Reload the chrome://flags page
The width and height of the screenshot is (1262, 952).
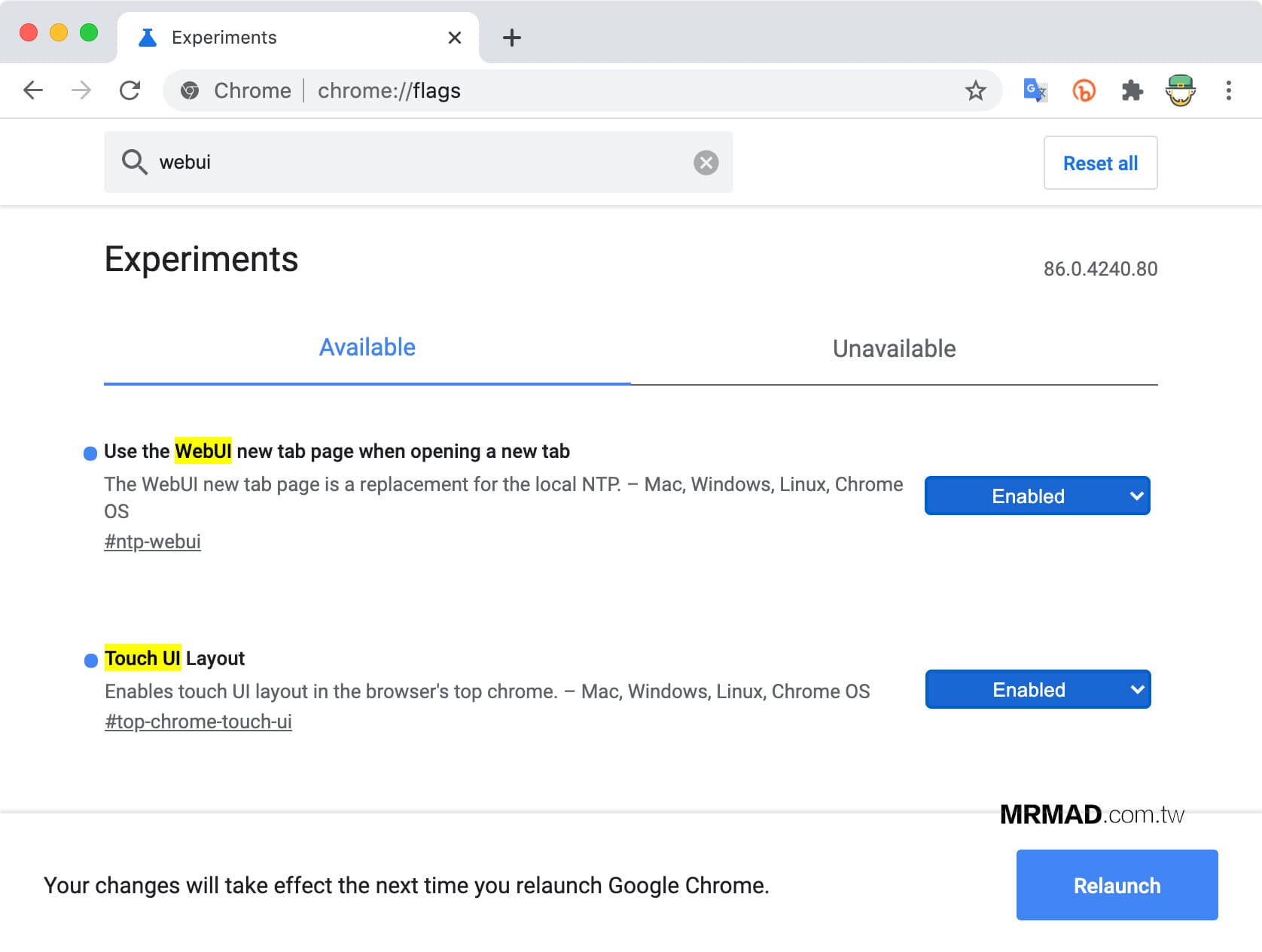pos(130,90)
